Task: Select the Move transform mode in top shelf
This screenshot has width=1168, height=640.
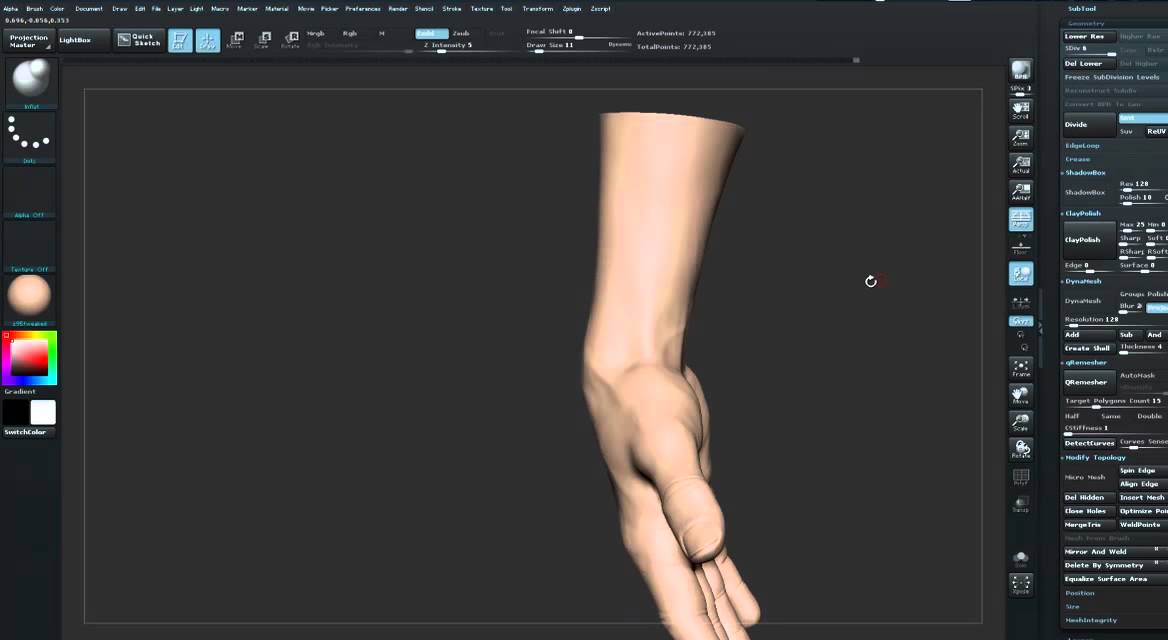Action: pos(235,39)
